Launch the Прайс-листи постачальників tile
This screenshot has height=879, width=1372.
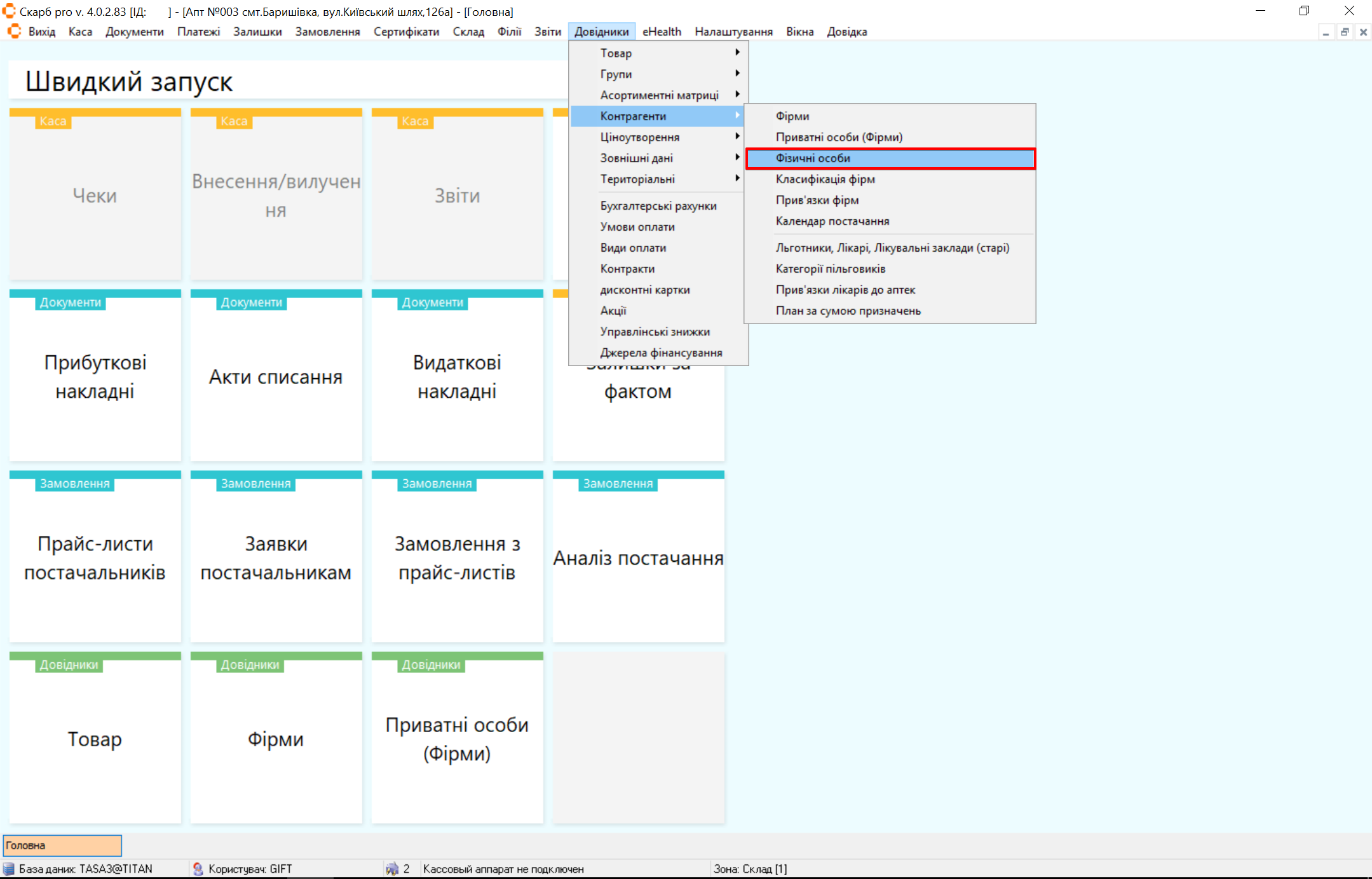[x=95, y=557]
